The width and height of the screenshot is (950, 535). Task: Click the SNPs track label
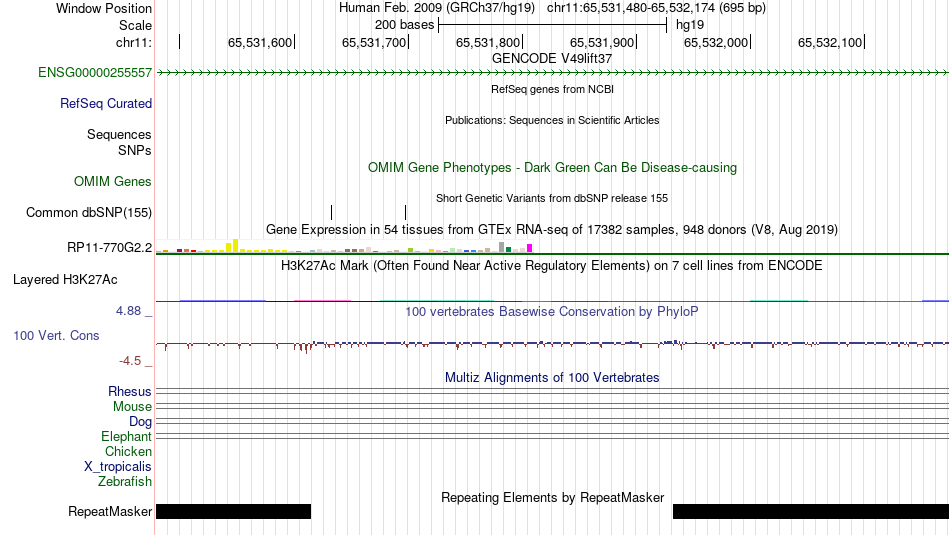[x=135, y=150]
